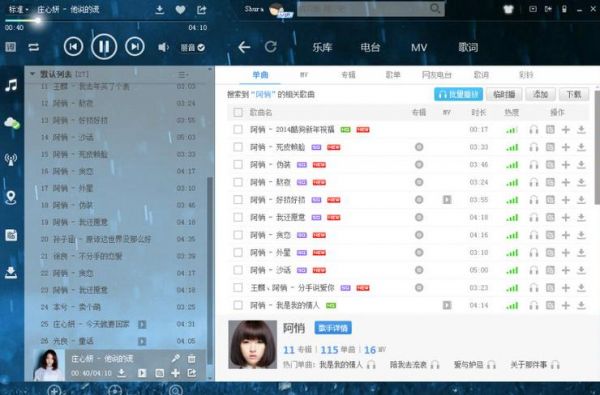This screenshot has width=600, height=395.
Task: Open the location pin sidebar icon
Action: coord(11,198)
